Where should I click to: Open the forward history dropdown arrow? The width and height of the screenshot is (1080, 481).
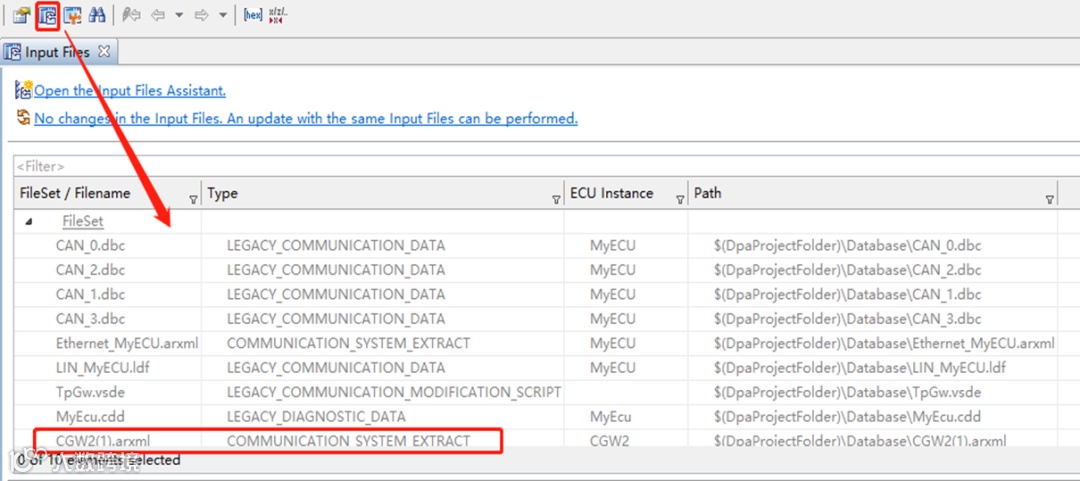(221, 15)
